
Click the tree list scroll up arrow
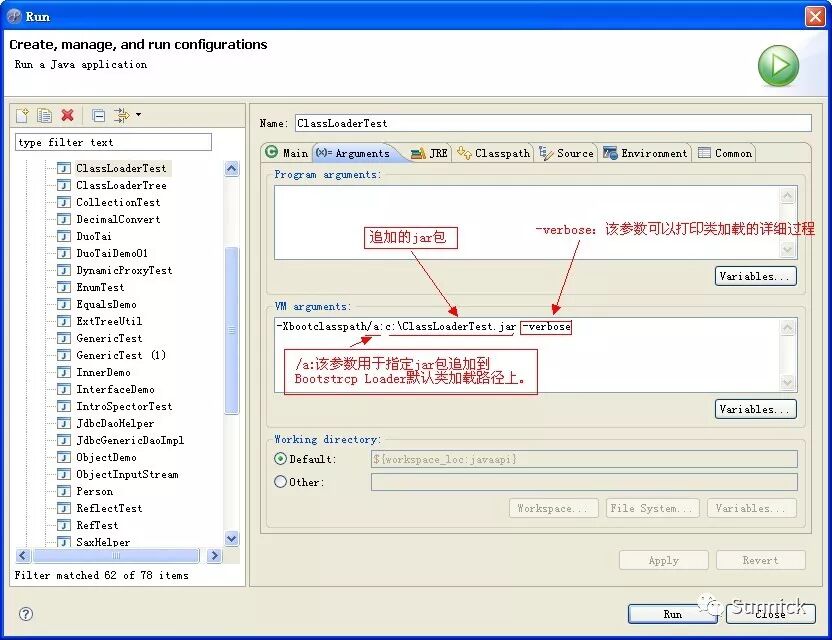coord(232,169)
